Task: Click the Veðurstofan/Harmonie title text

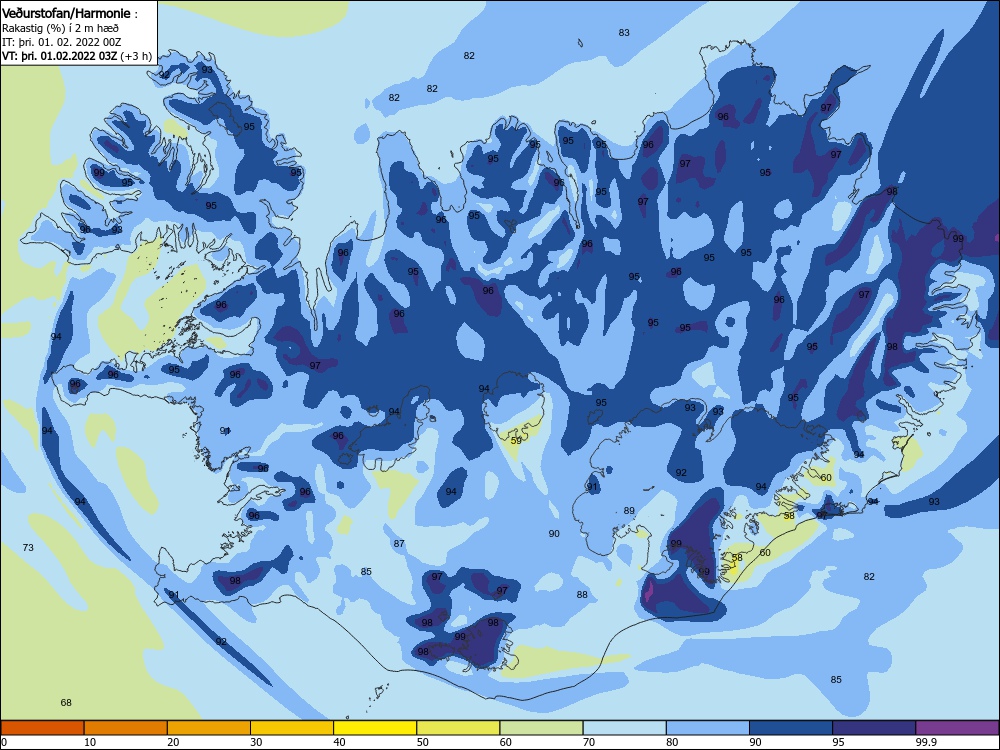Action: pos(66,13)
